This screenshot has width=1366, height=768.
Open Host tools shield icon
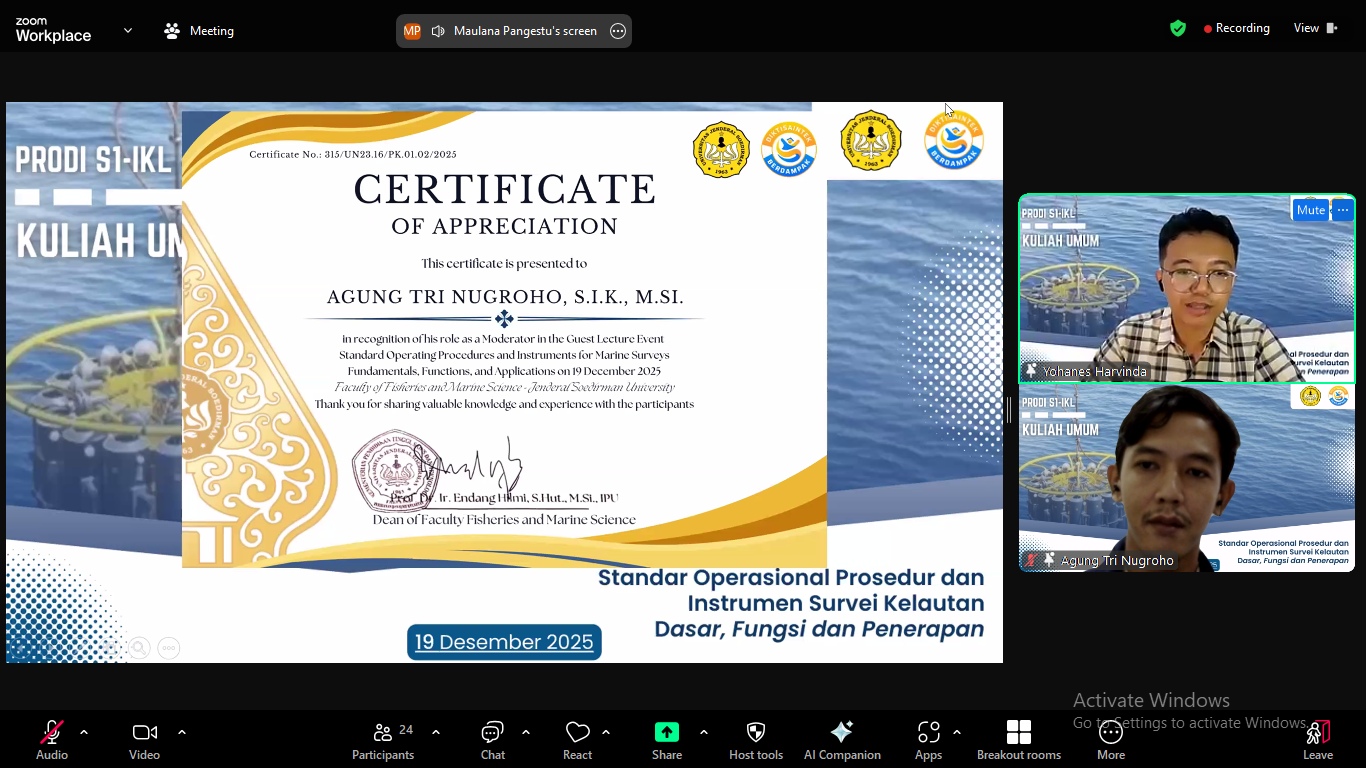(x=756, y=739)
